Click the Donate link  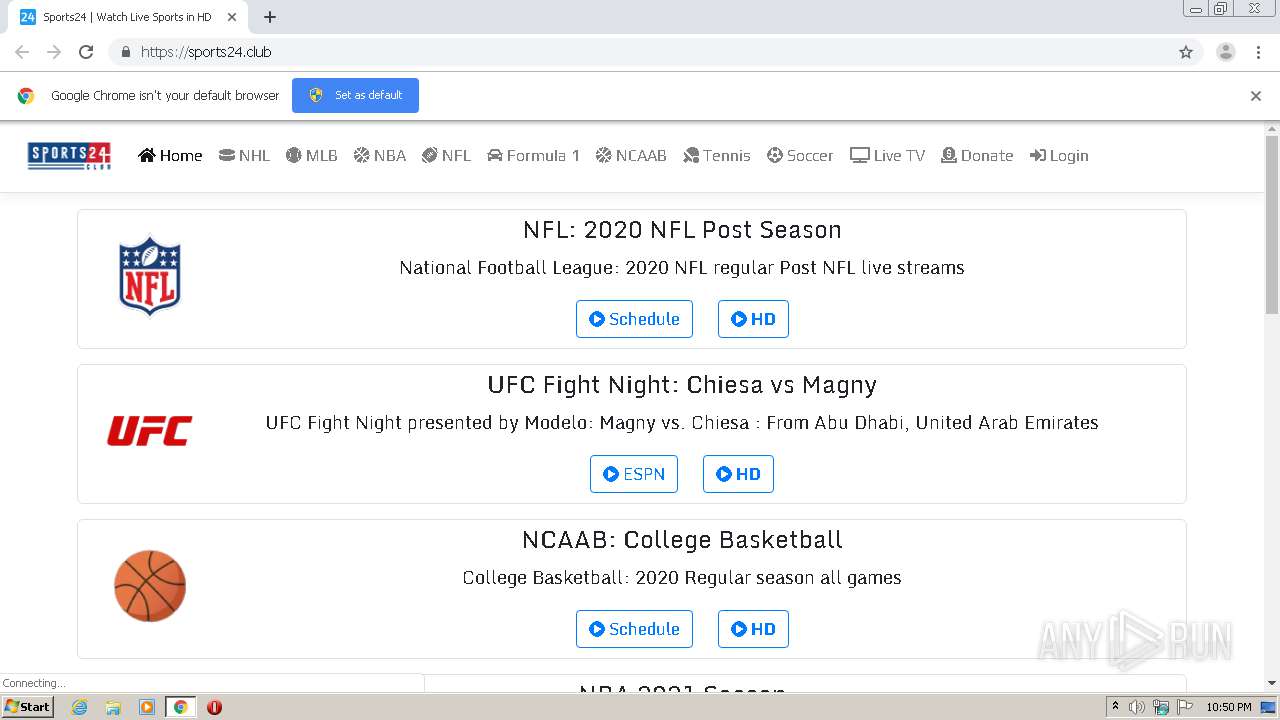pyautogui.click(x=977, y=155)
